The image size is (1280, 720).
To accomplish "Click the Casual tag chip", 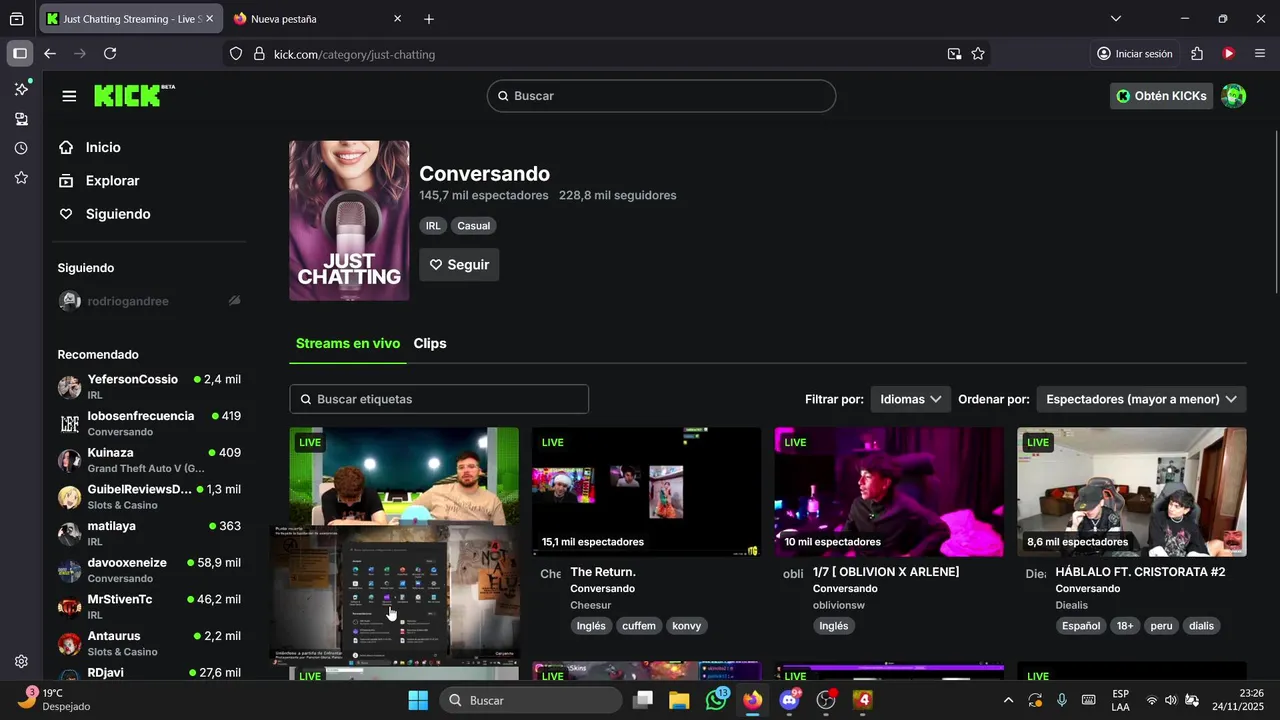I will [474, 226].
